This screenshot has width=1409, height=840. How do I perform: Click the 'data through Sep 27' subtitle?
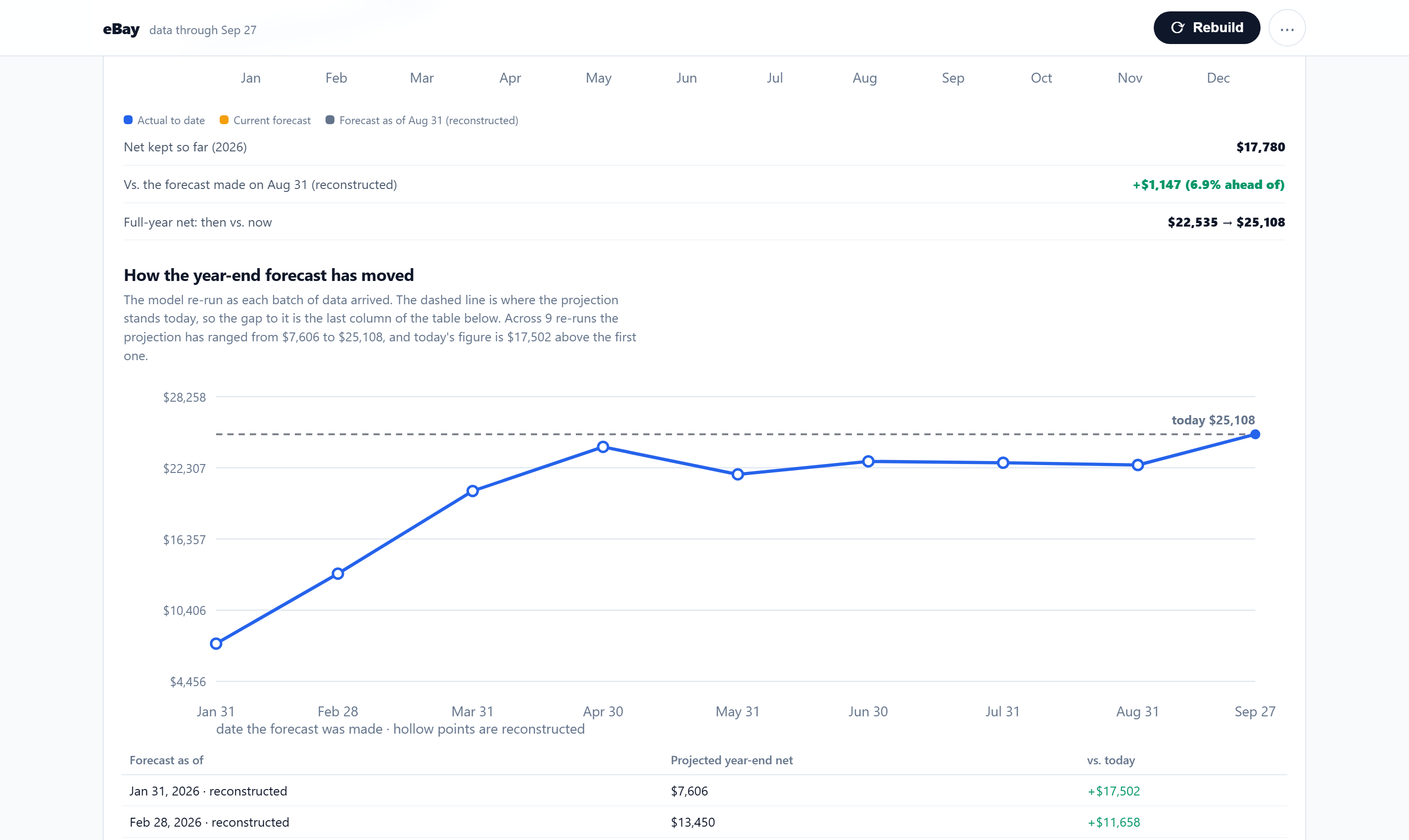tap(203, 30)
